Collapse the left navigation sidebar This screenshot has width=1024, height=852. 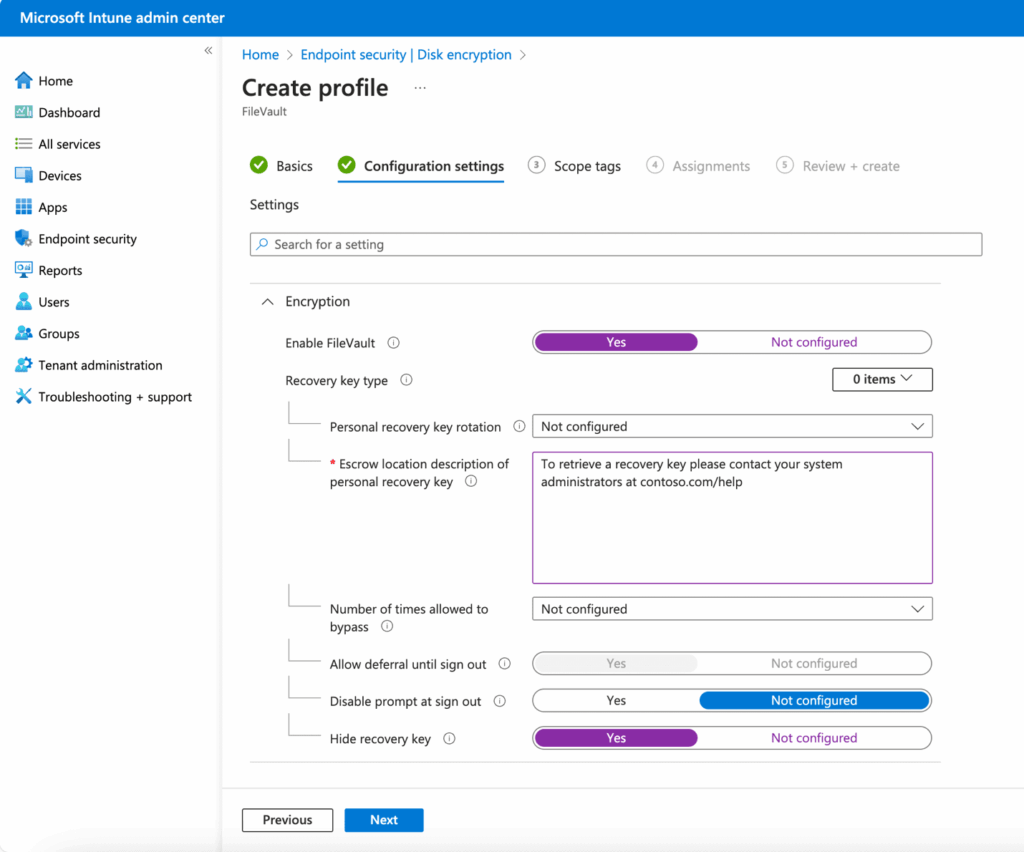click(x=208, y=50)
